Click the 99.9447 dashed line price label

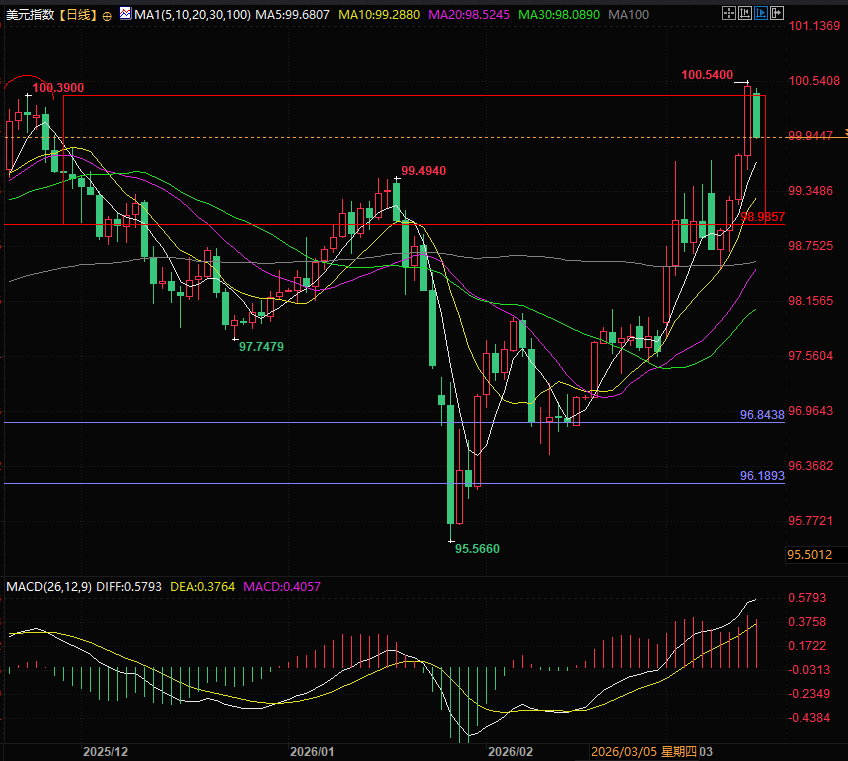tap(811, 136)
